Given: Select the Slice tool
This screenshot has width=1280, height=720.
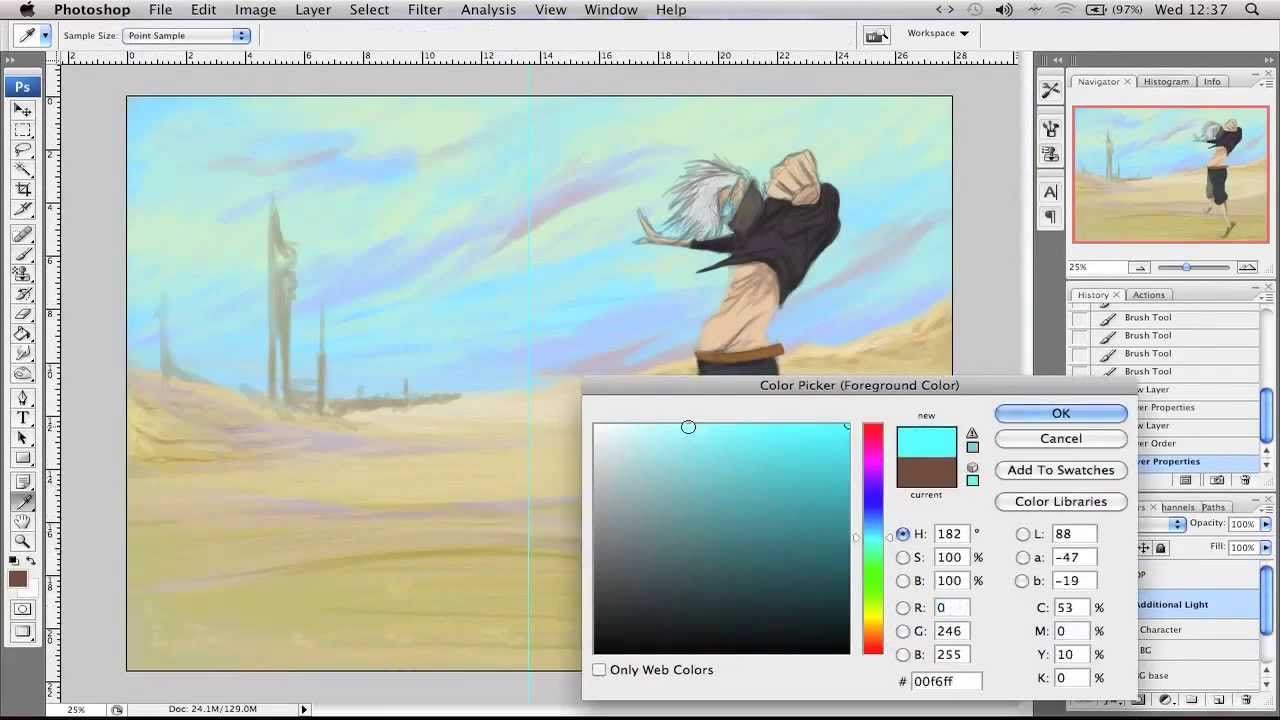Looking at the screenshot, I should [22, 209].
